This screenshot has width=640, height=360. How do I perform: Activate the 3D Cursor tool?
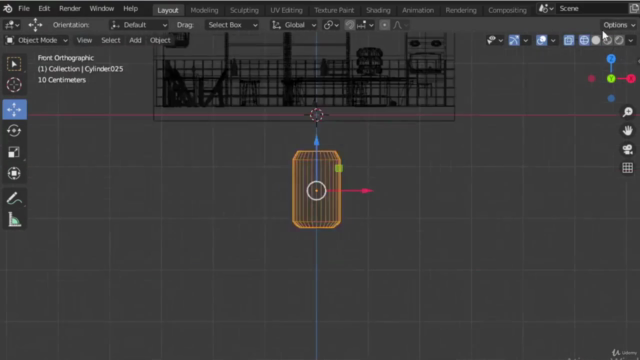[14, 85]
